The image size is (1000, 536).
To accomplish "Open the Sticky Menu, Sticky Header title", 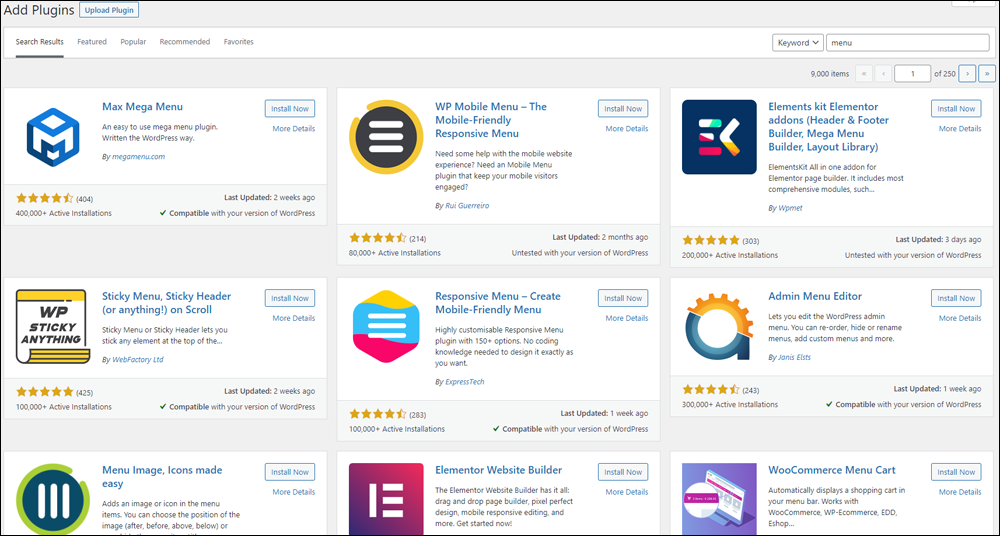I will tap(166, 303).
